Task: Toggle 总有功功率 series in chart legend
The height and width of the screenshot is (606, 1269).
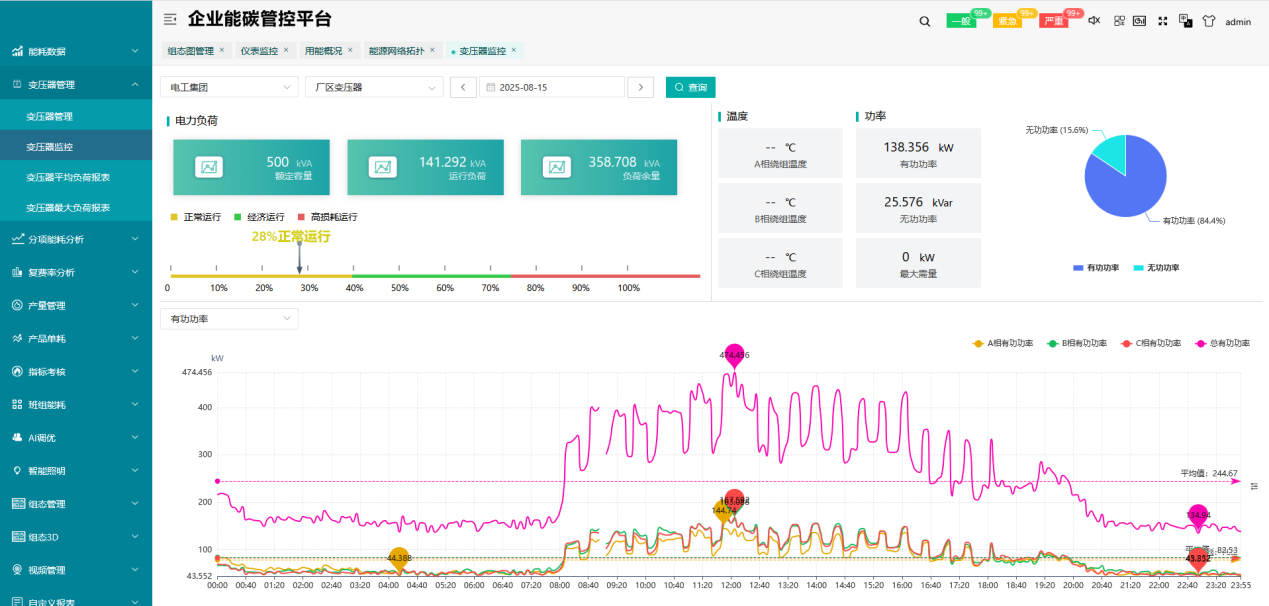Action: [1222, 343]
